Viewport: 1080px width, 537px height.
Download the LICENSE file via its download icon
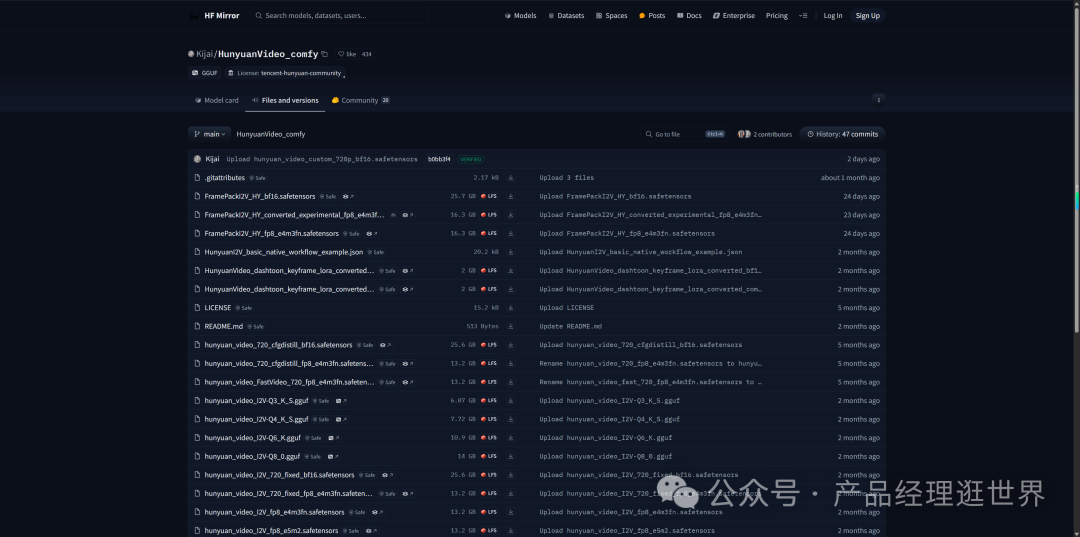pos(511,308)
